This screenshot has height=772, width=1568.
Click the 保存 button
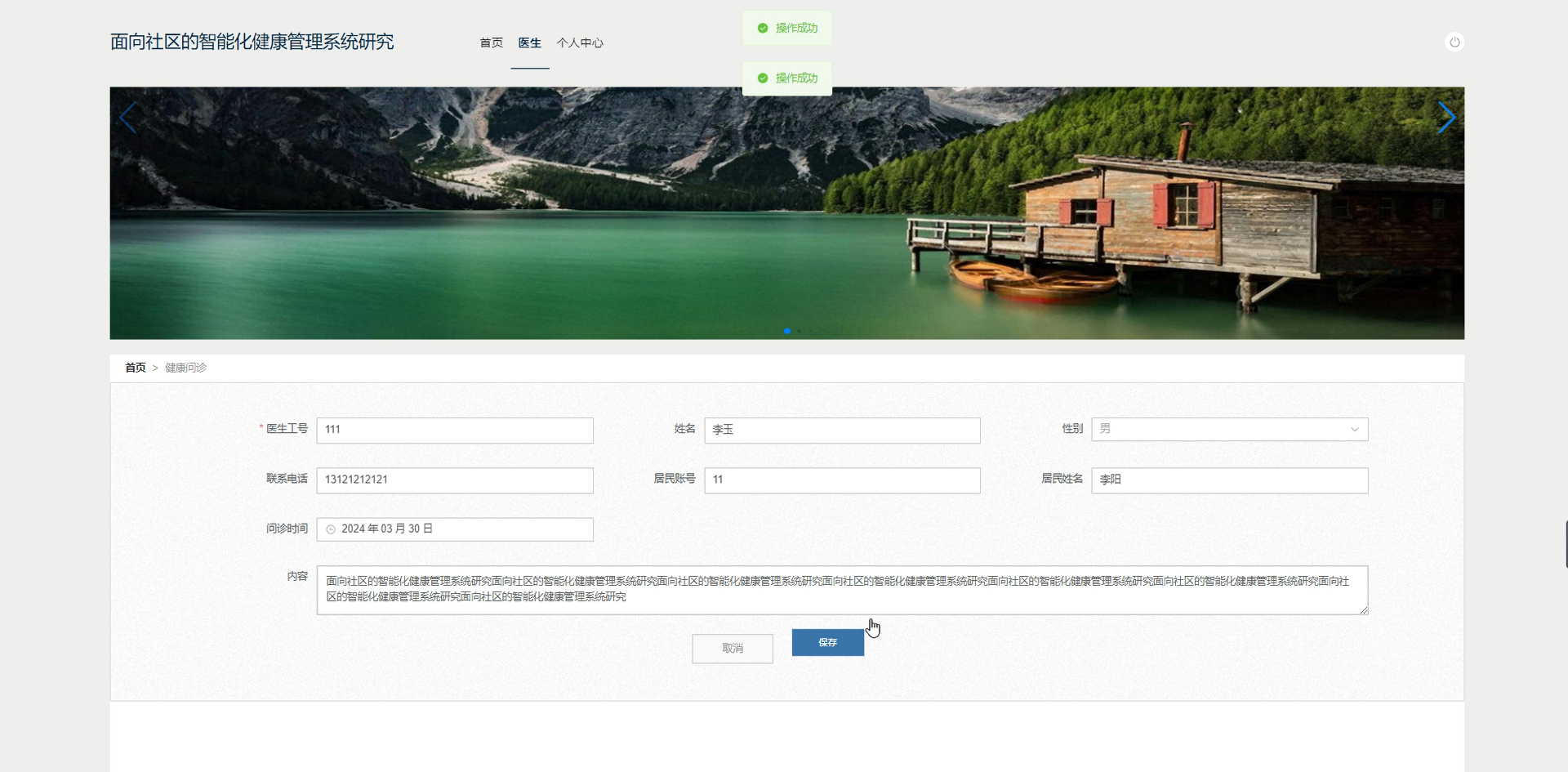(x=827, y=643)
